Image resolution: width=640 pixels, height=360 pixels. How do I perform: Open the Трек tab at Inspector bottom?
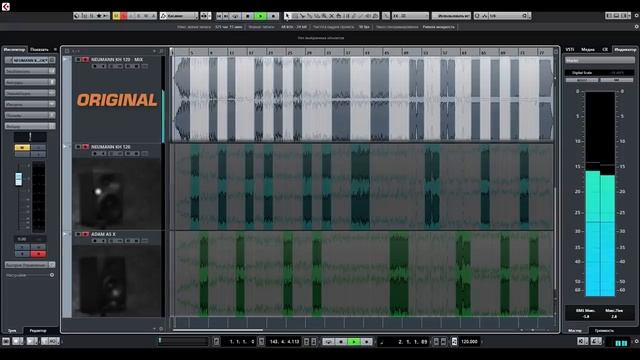[12, 331]
